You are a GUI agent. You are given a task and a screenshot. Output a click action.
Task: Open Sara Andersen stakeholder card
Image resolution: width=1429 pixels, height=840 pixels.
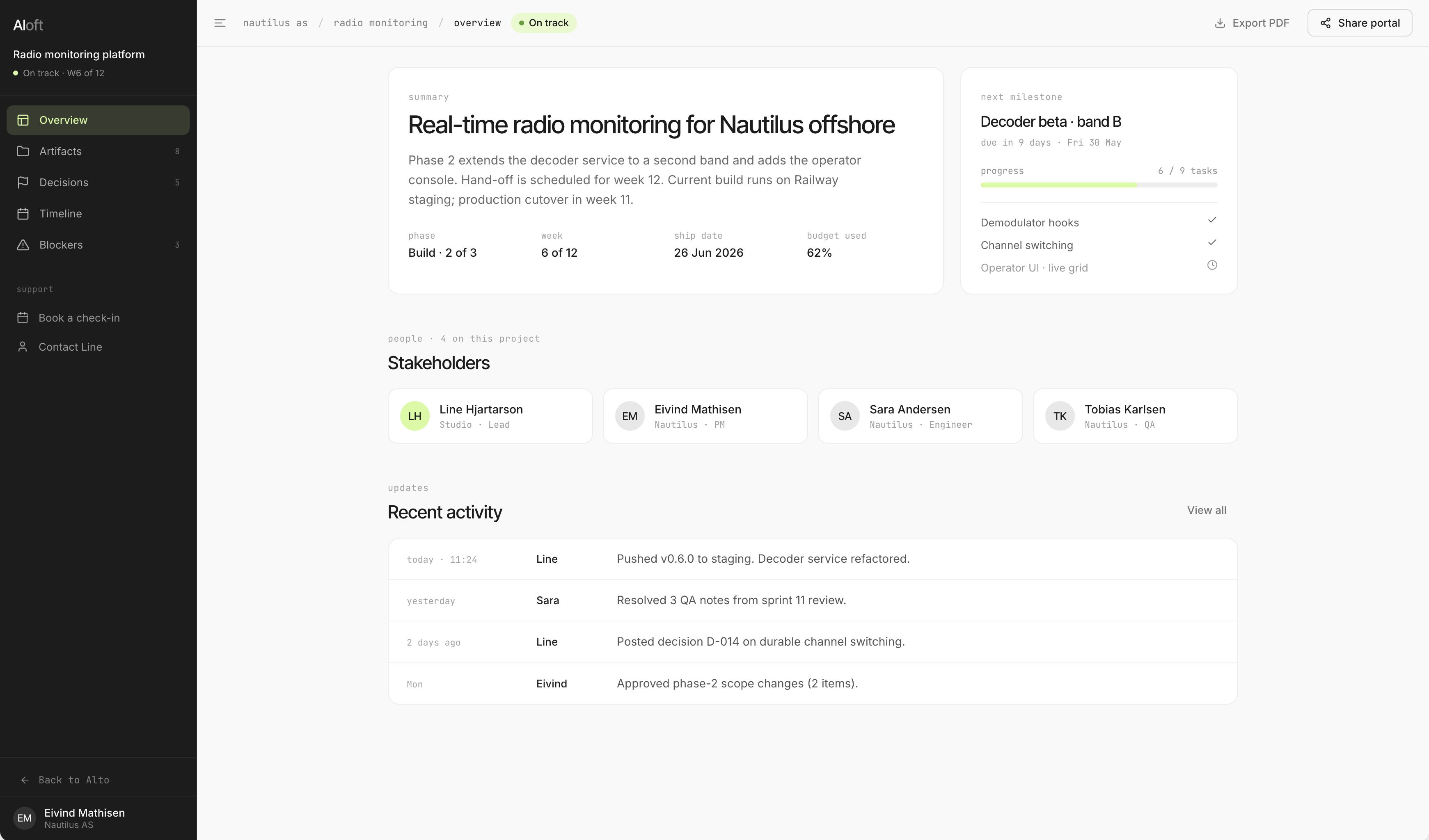click(920, 416)
